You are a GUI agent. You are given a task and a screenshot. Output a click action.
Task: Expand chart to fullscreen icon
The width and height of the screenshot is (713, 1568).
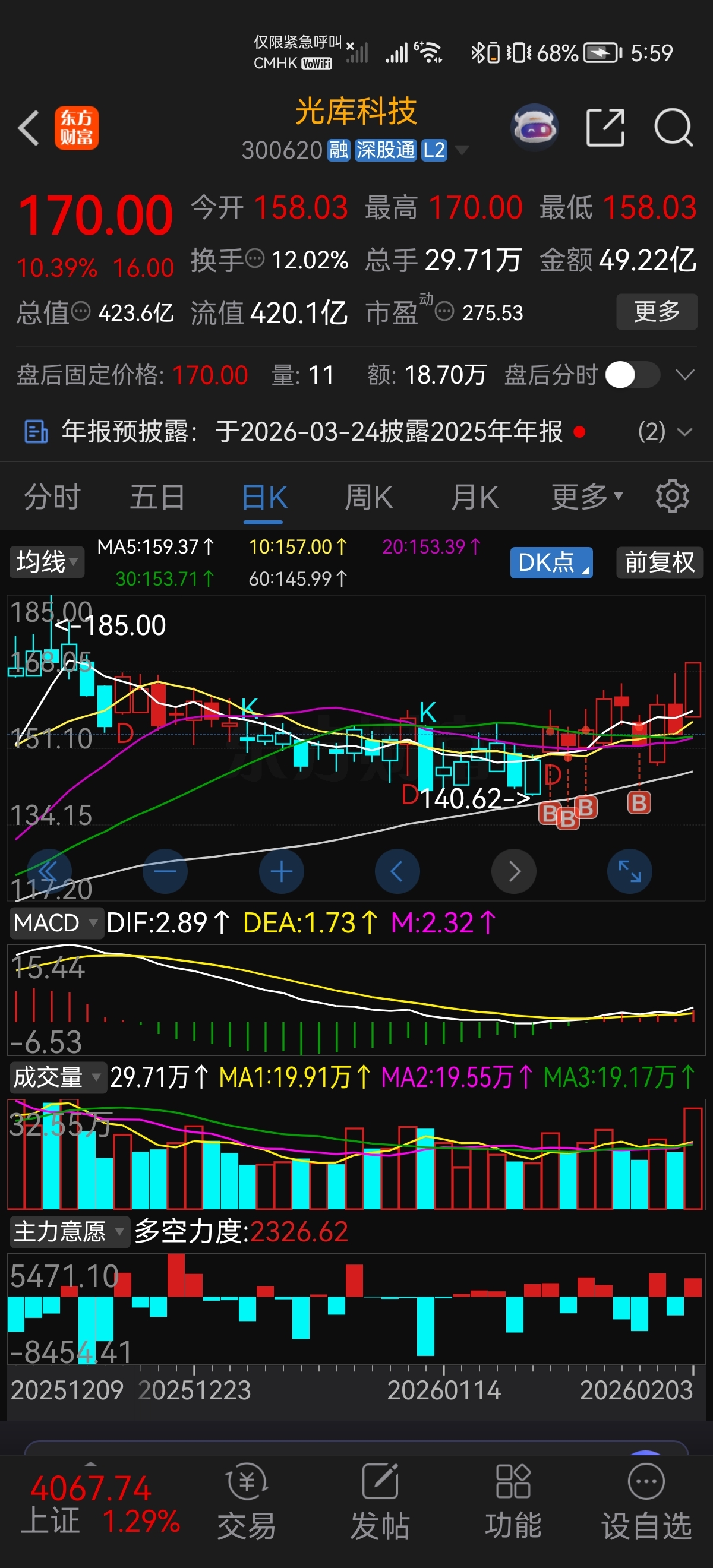(630, 872)
